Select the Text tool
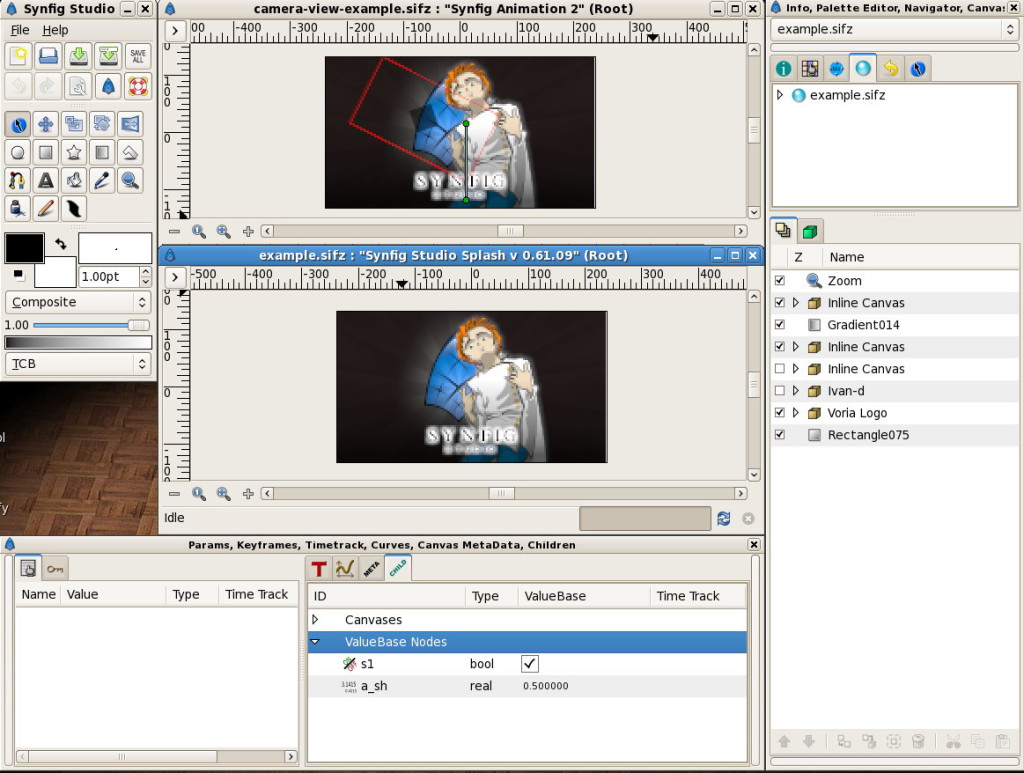This screenshot has width=1024, height=773. tap(46, 180)
